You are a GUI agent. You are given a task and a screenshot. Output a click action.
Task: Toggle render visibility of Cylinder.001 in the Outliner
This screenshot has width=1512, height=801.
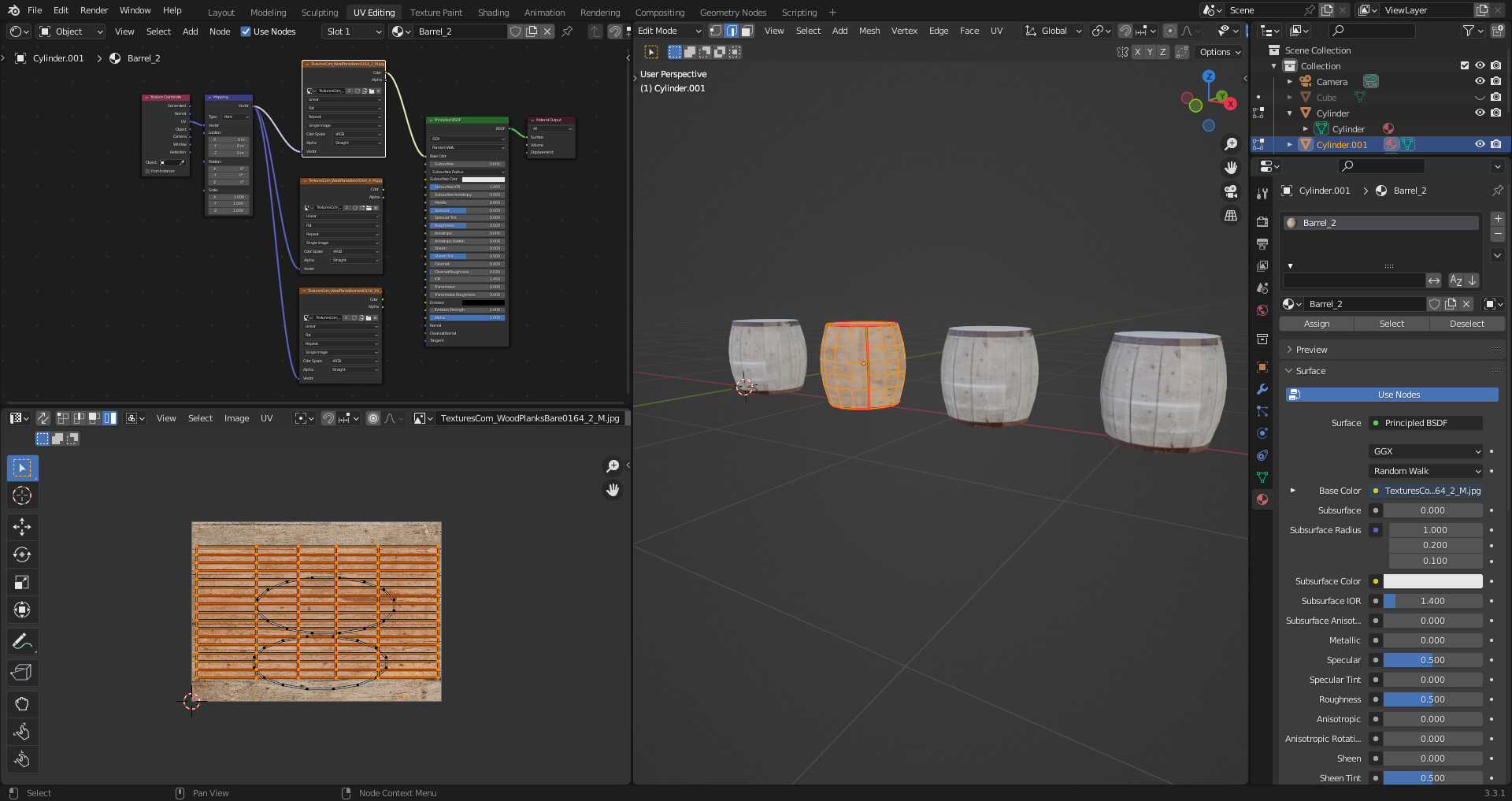tap(1495, 144)
